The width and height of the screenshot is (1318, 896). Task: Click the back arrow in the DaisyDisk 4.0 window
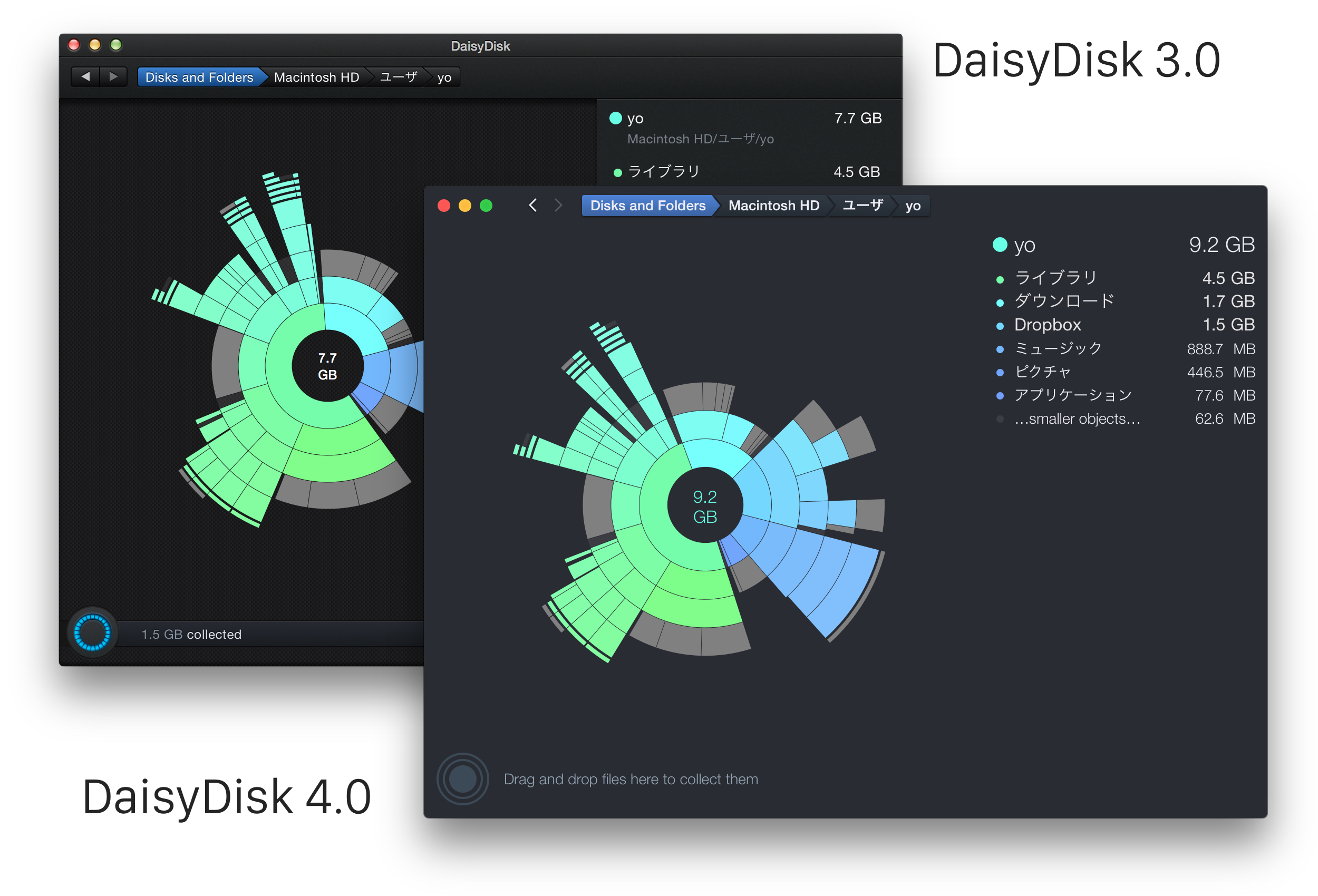pyautogui.click(x=532, y=205)
